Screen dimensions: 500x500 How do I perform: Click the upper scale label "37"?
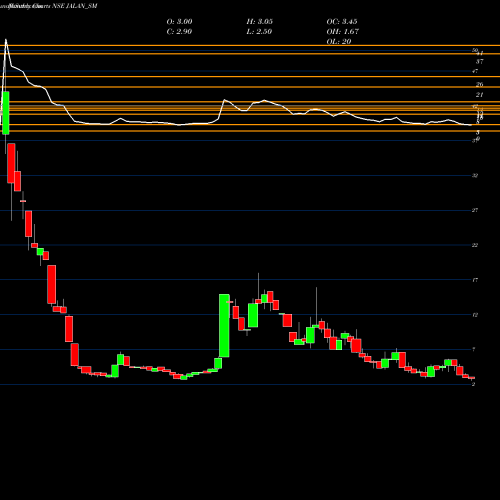[480, 62]
